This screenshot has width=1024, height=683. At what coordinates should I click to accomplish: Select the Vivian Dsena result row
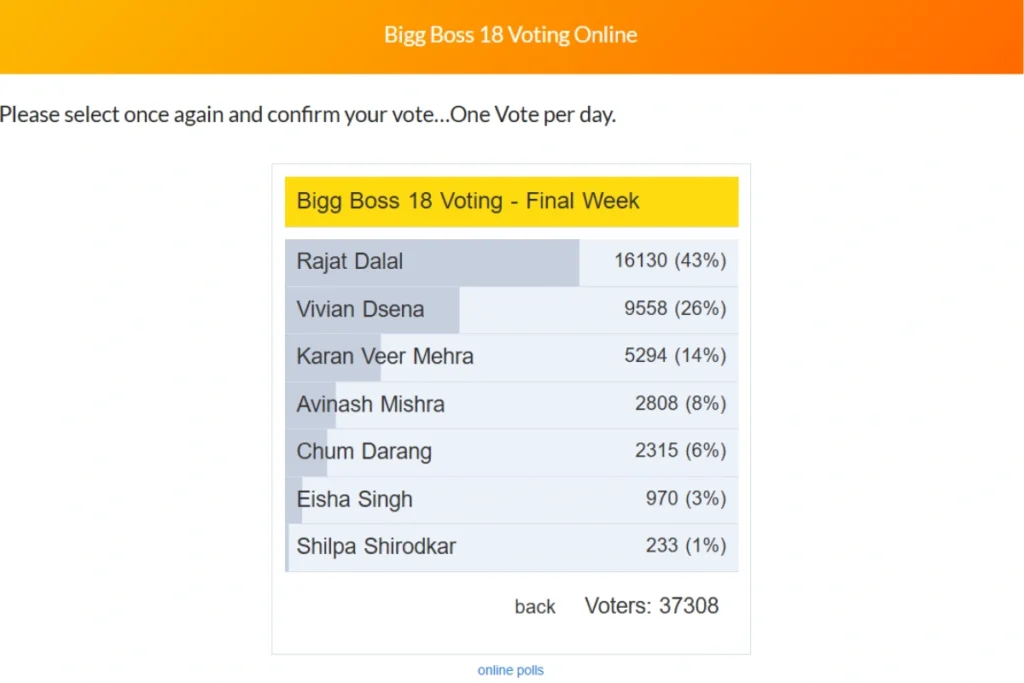point(511,310)
